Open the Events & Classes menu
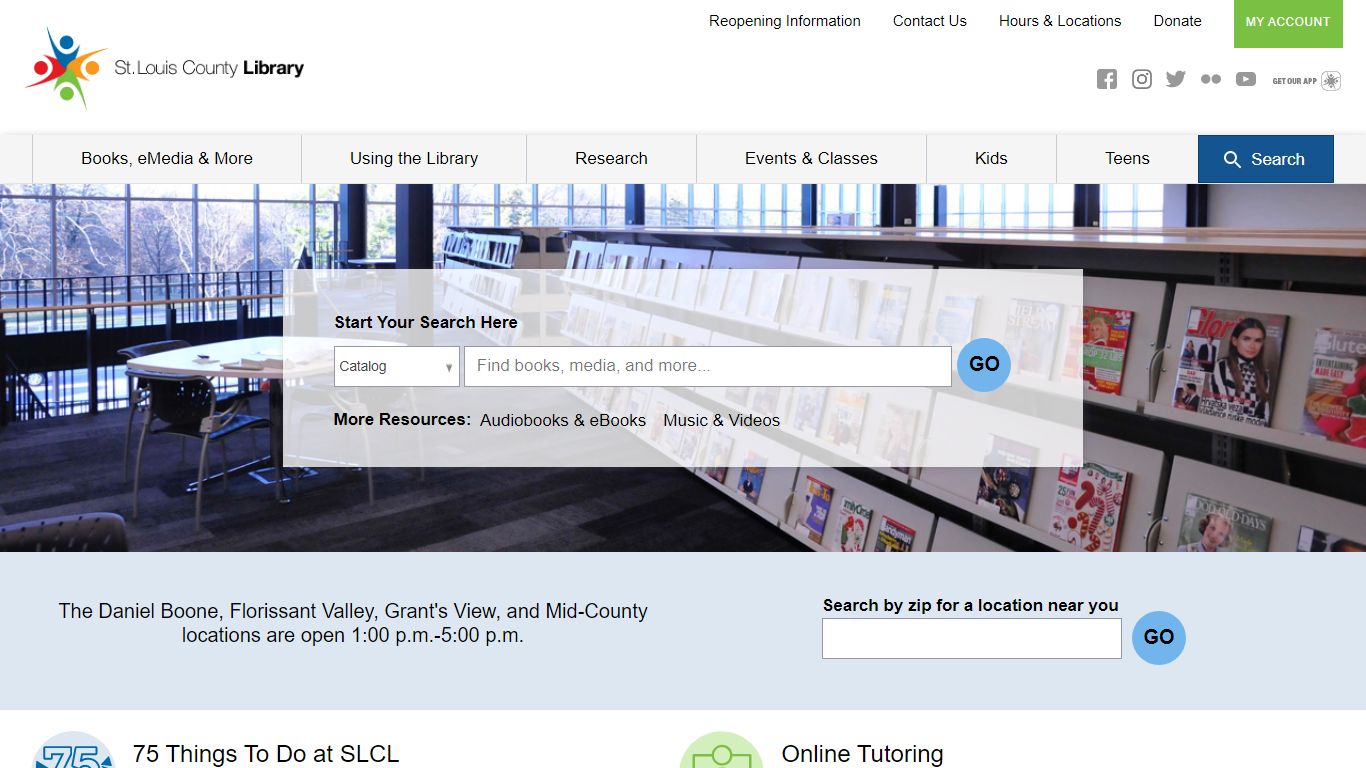 (811, 158)
